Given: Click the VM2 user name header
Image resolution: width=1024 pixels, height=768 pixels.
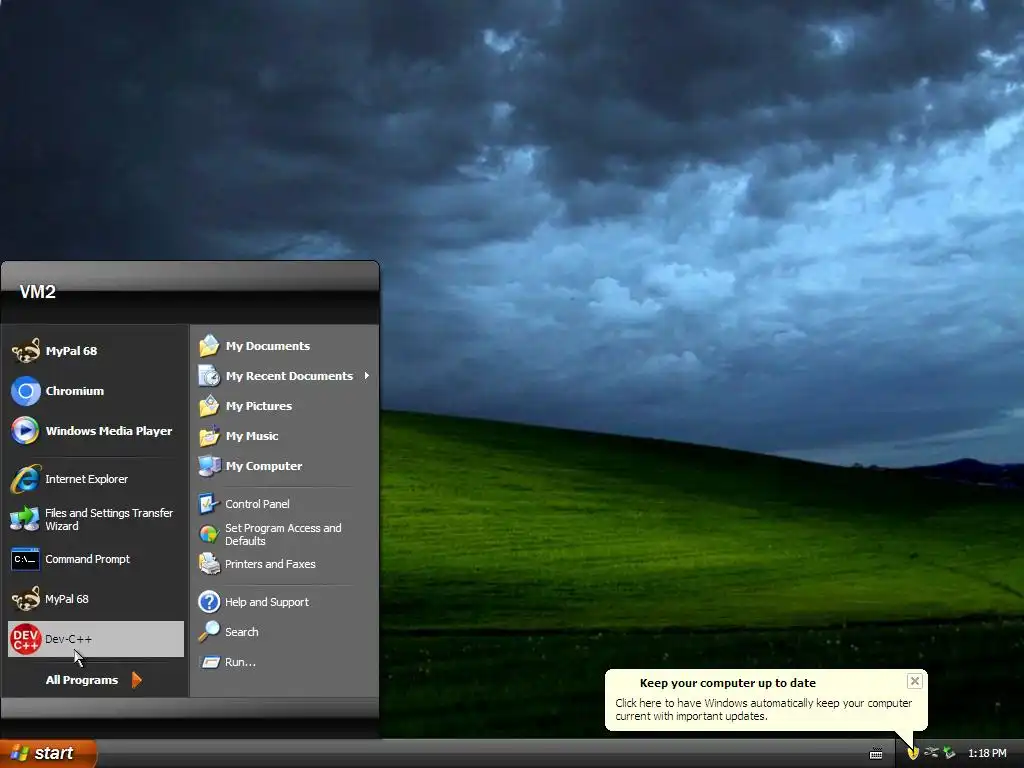Looking at the screenshot, I should 37,292.
